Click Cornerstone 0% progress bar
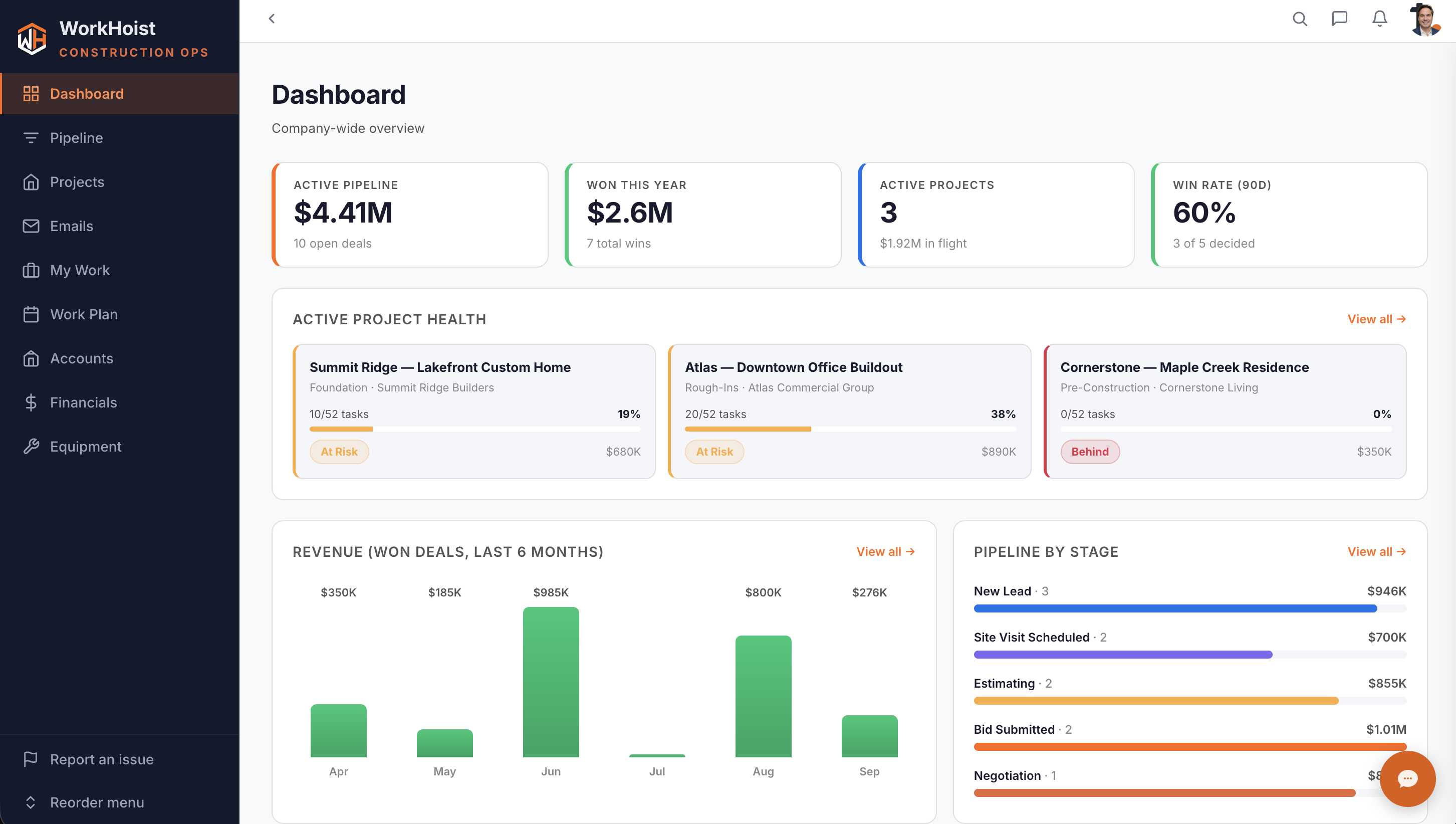Viewport: 1456px width, 824px height. tap(1226, 429)
